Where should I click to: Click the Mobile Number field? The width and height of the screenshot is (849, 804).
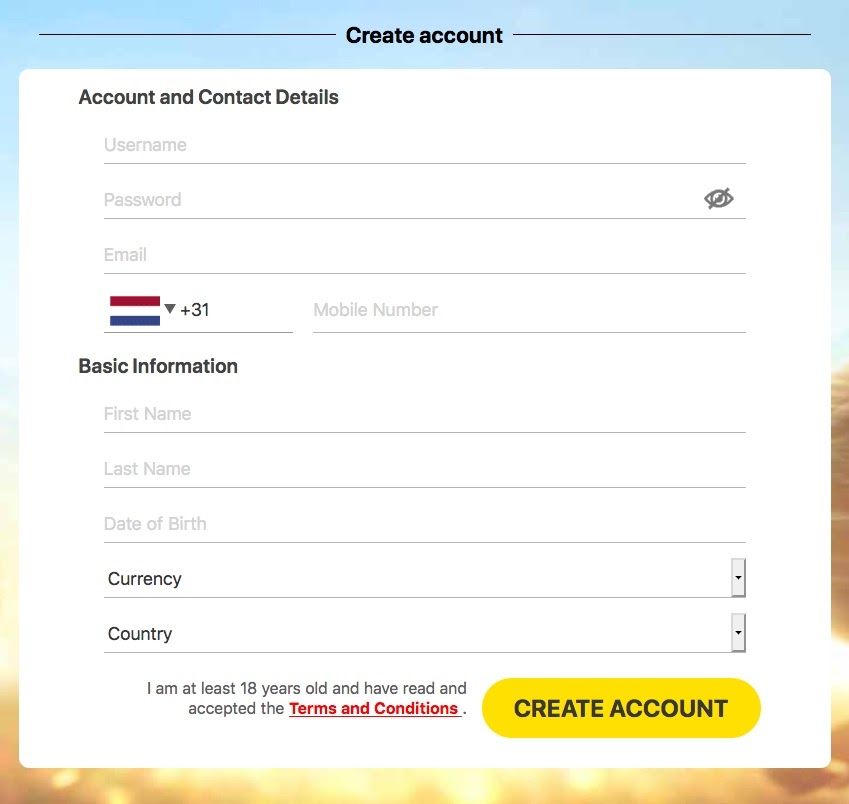pyautogui.click(x=528, y=310)
